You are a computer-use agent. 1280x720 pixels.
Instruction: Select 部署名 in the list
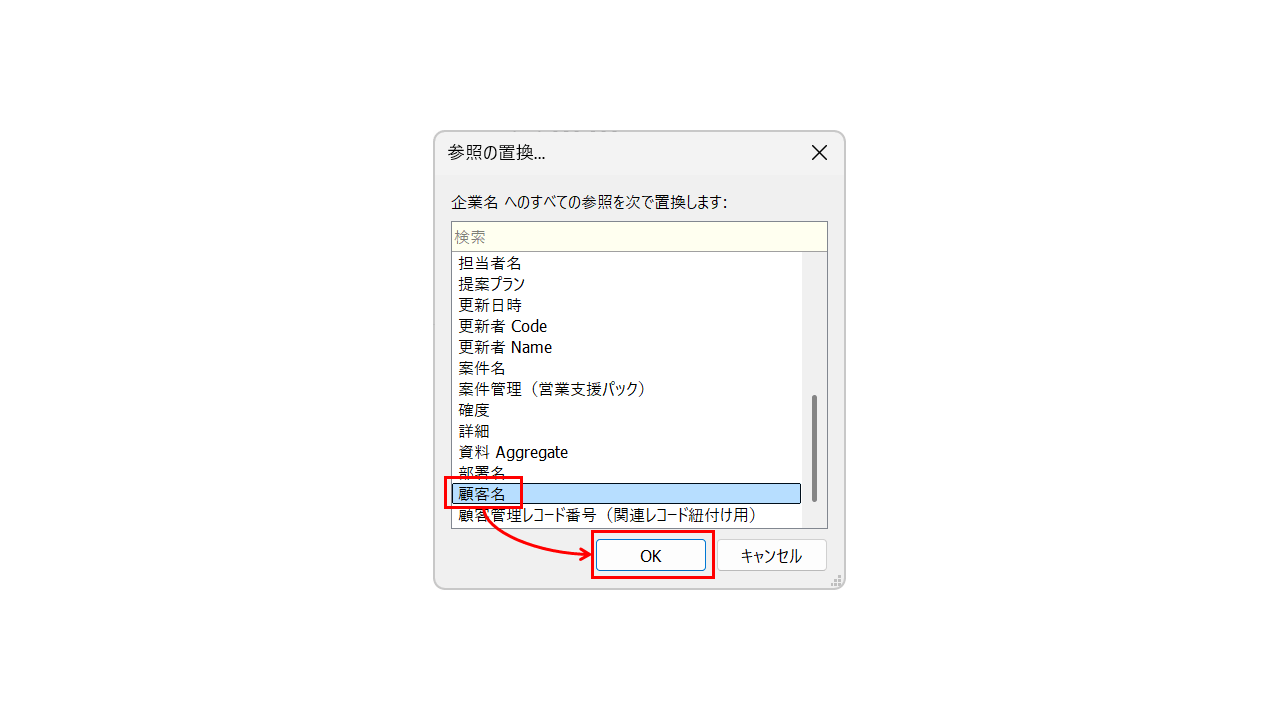627,473
